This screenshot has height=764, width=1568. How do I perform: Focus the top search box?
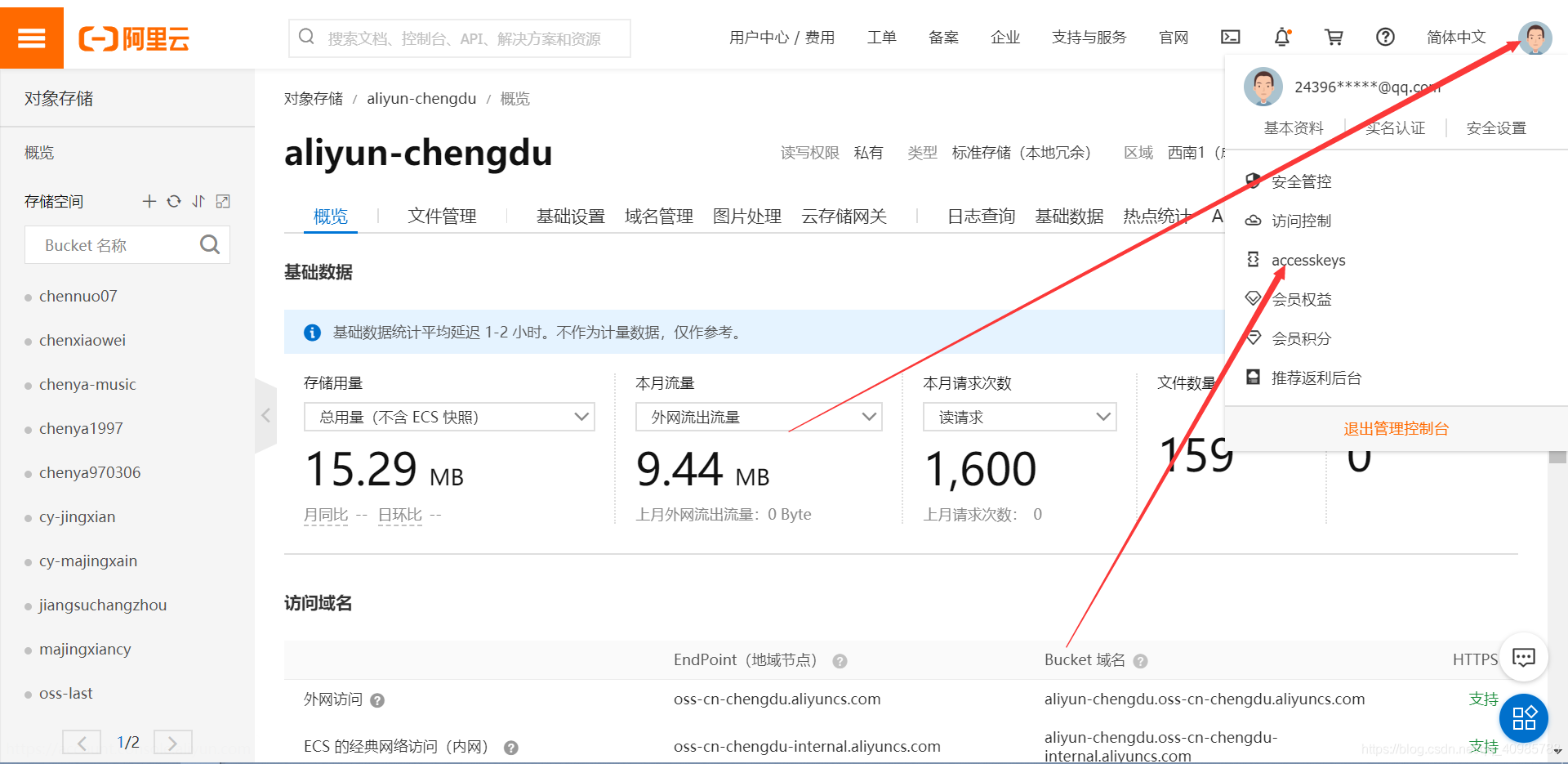pos(460,38)
